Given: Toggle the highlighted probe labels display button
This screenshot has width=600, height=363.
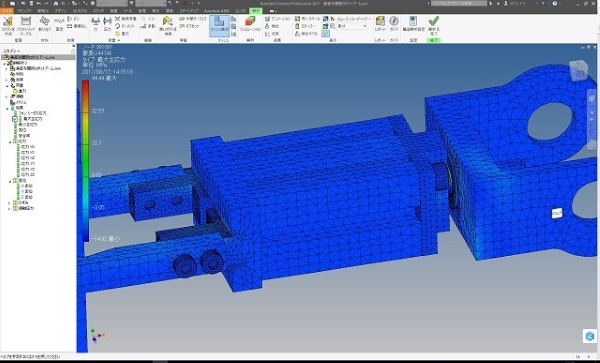Looking at the screenshot, I should pyautogui.click(x=325, y=34).
